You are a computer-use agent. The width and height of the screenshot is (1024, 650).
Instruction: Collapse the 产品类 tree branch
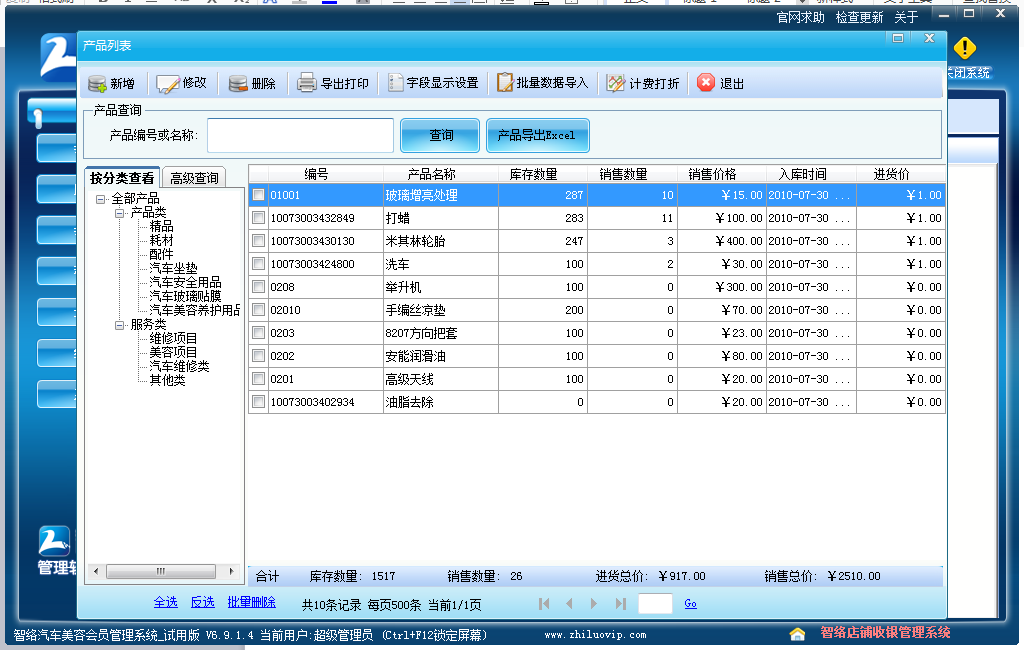119,213
